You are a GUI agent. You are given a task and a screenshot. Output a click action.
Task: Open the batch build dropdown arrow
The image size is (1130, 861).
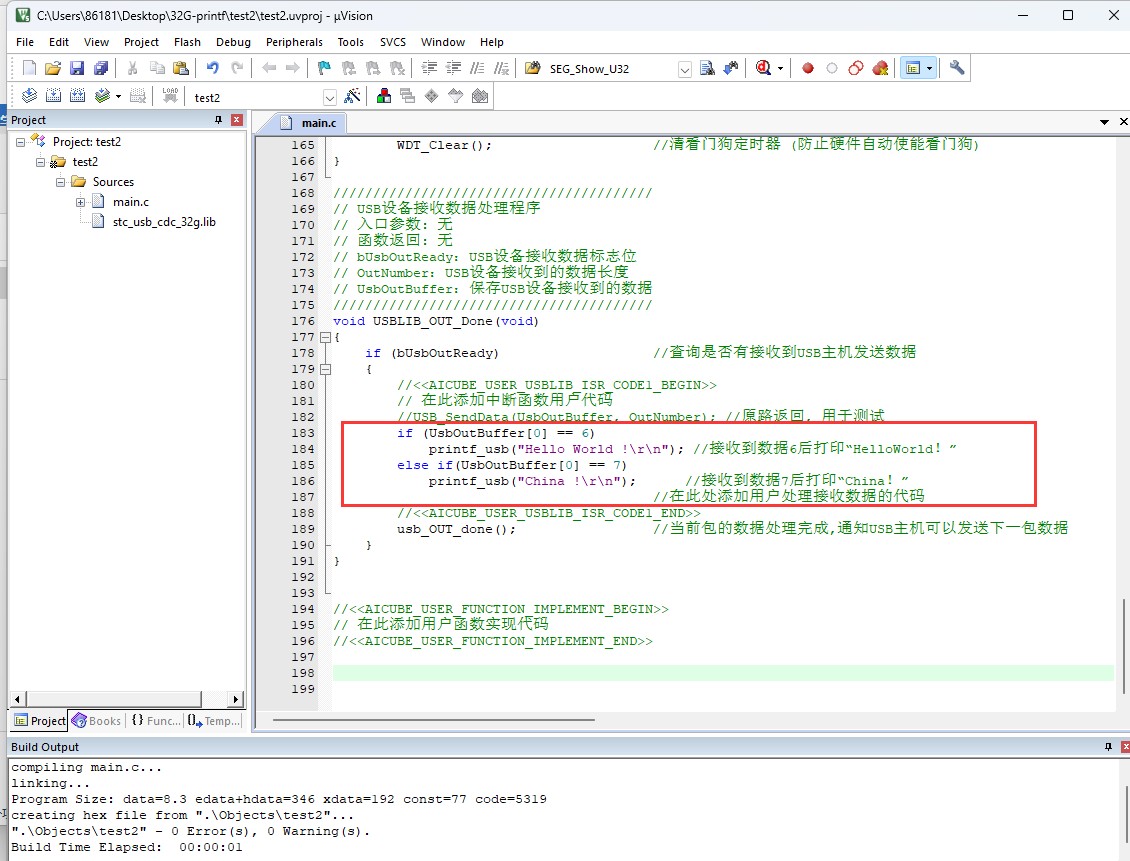[118, 97]
